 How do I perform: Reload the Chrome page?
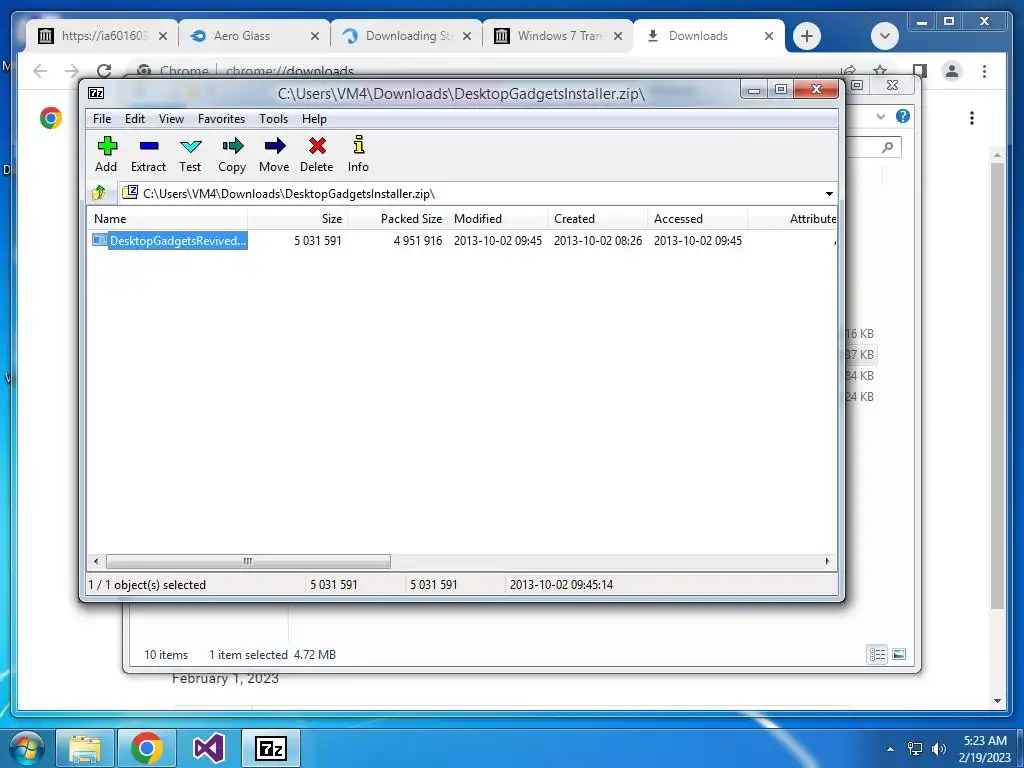pyautogui.click(x=104, y=71)
